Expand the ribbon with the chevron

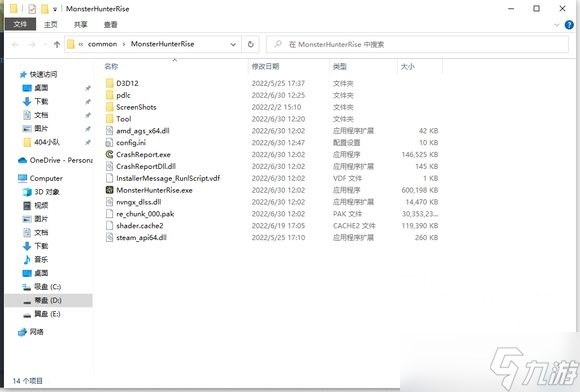pos(557,25)
